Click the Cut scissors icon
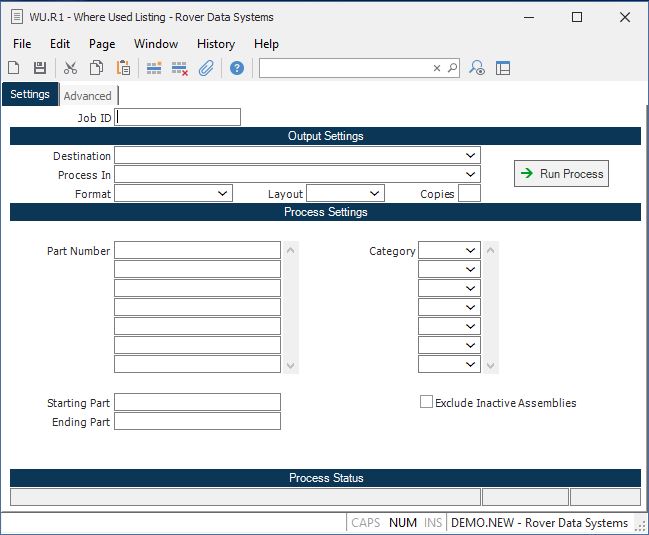 coord(70,68)
